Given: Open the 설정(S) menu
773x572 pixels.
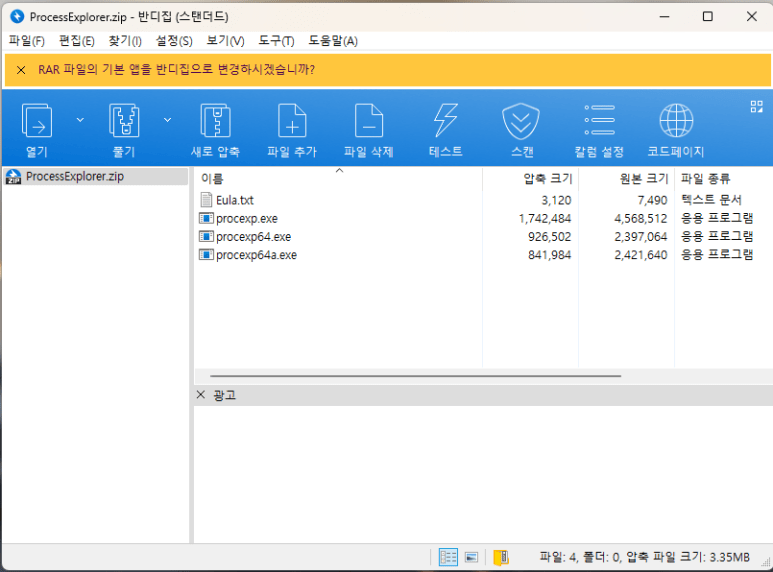Looking at the screenshot, I should (x=174, y=41).
